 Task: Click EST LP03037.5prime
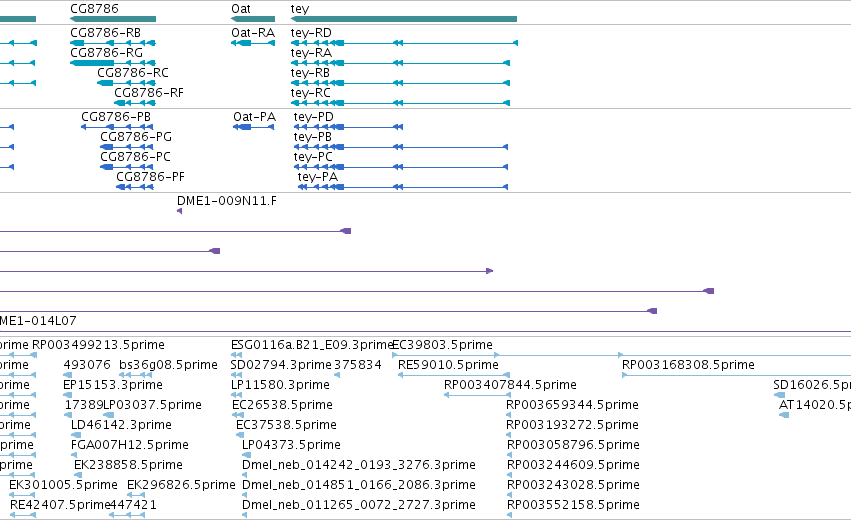[153, 405]
